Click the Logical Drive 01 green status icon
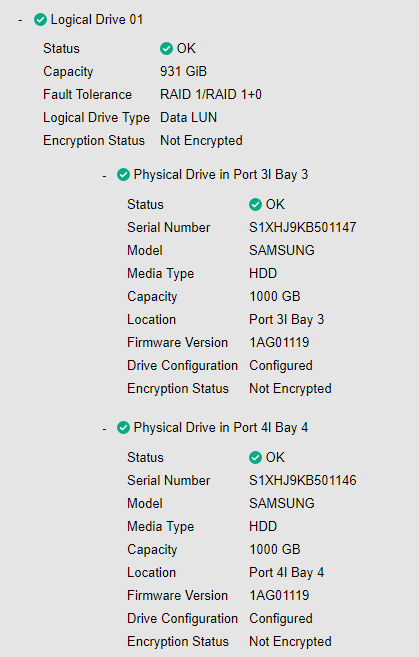 click(x=40, y=20)
